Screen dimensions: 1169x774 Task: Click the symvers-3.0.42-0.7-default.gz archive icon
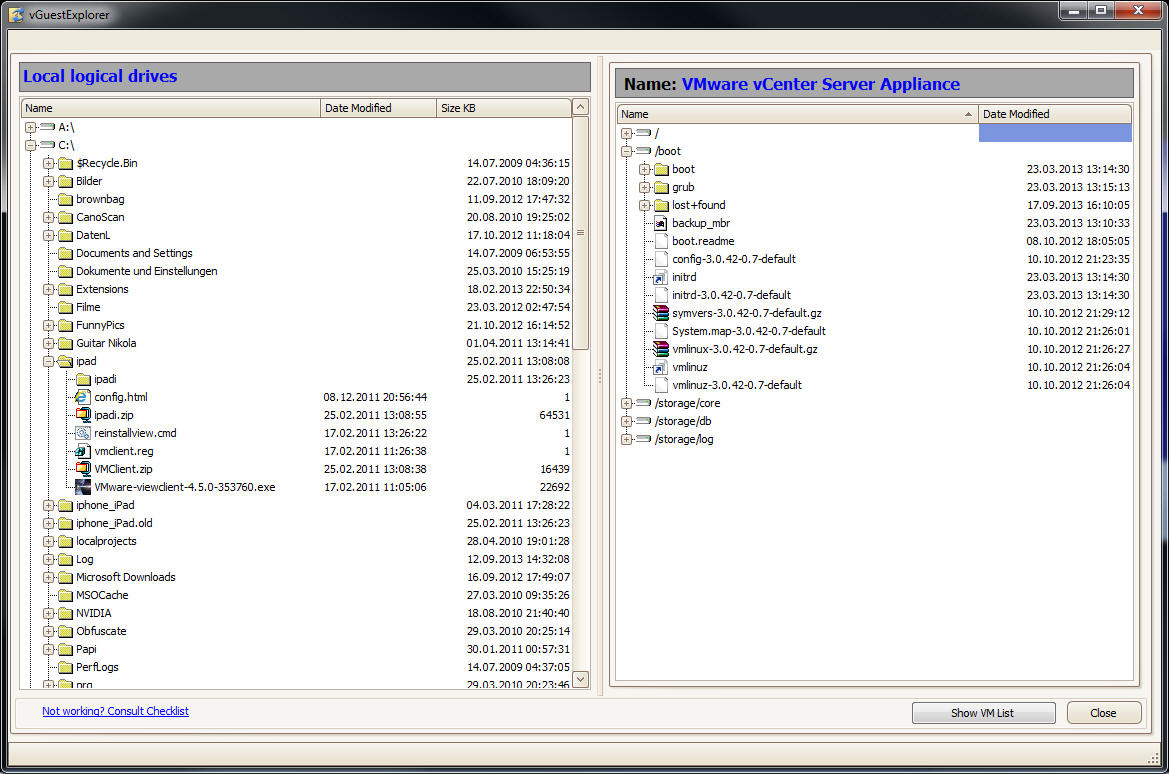tap(661, 312)
